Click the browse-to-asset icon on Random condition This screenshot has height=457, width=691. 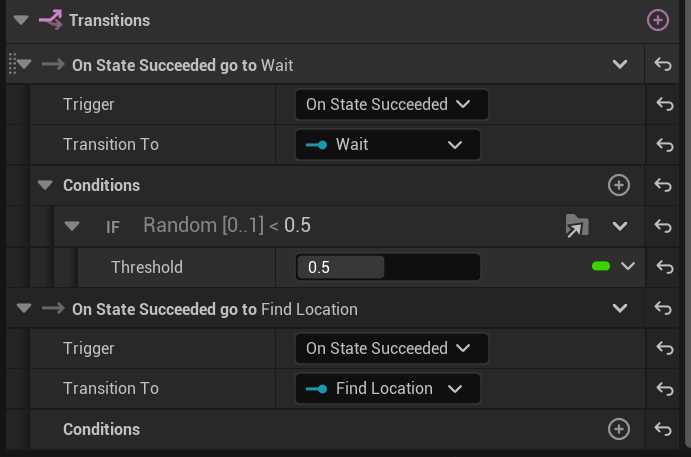pos(576,226)
